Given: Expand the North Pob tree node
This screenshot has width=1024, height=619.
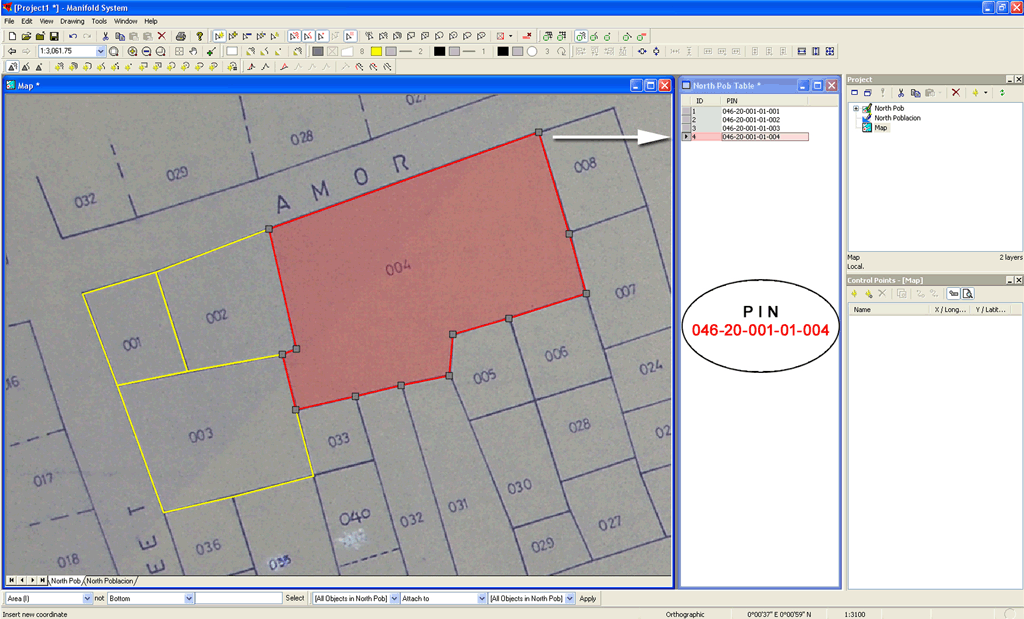Looking at the screenshot, I should (856, 108).
